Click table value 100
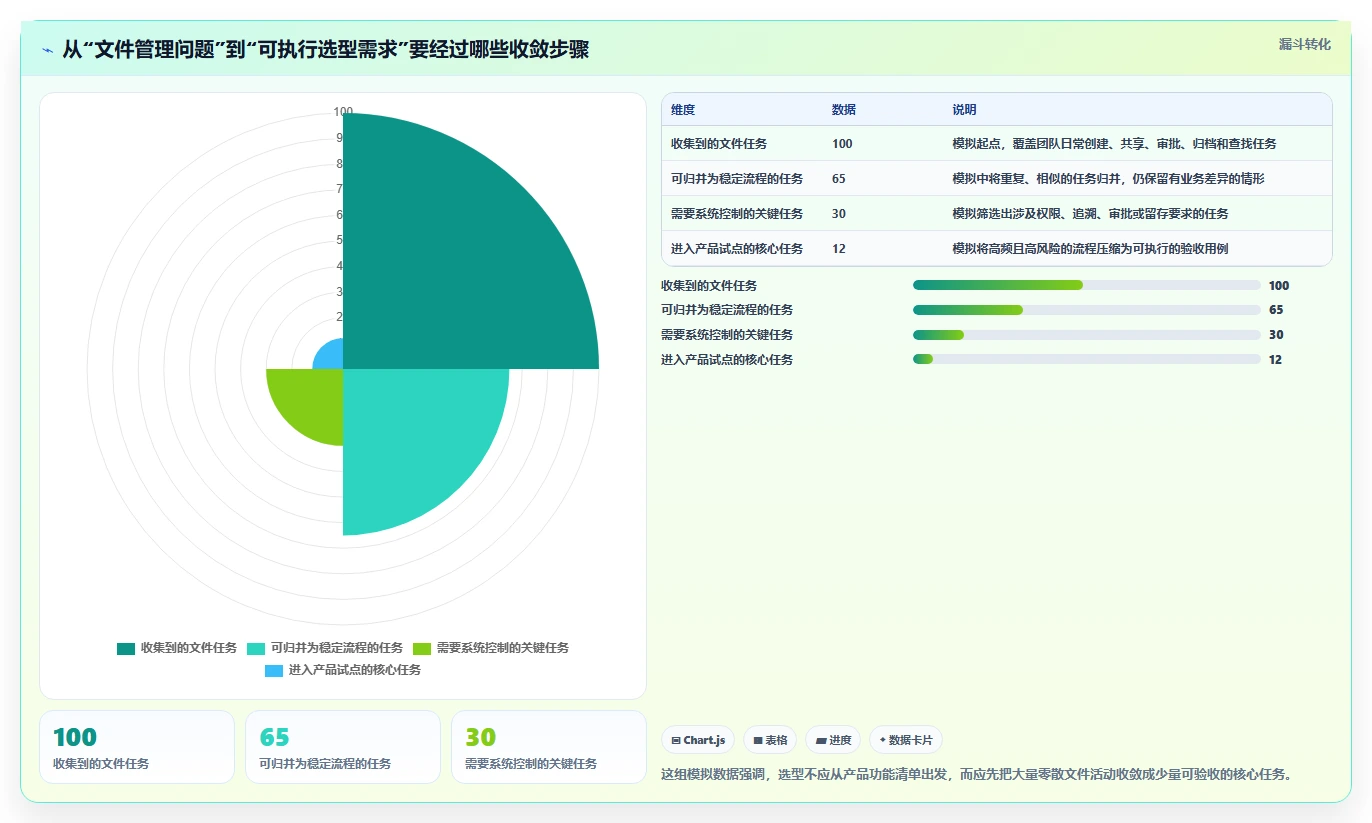The height and width of the screenshot is (823, 1372). 842,144
